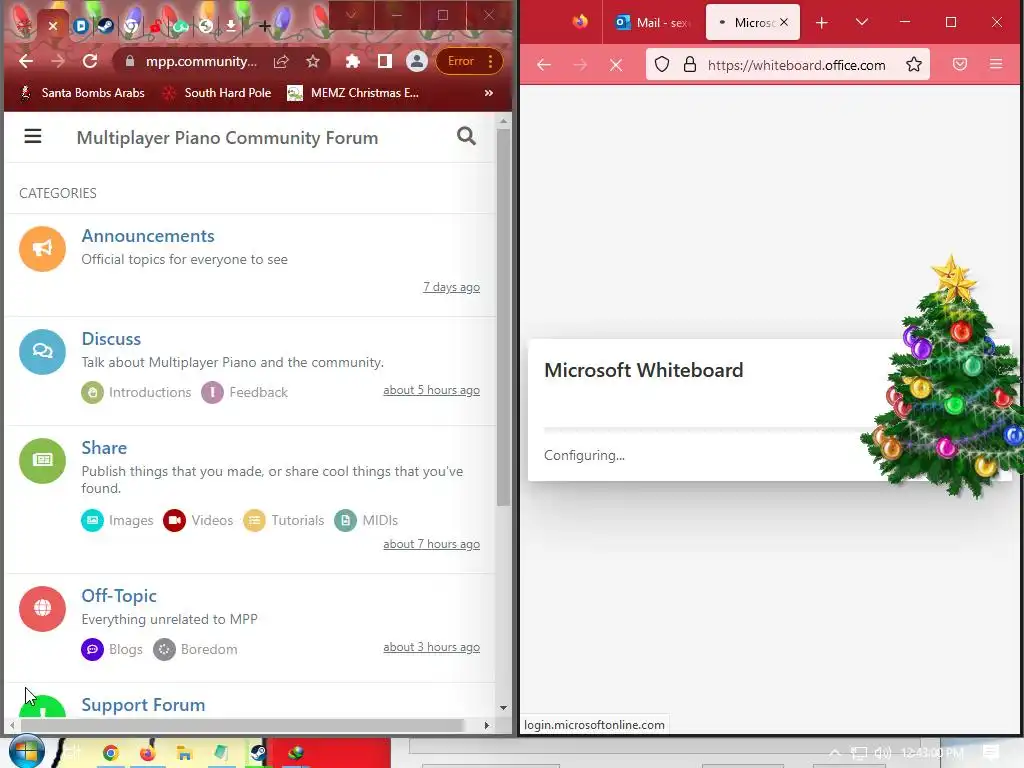Image resolution: width=1024 pixels, height=768 pixels.
Task: Open the hamburger menu on the forum
Action: pyautogui.click(x=33, y=136)
